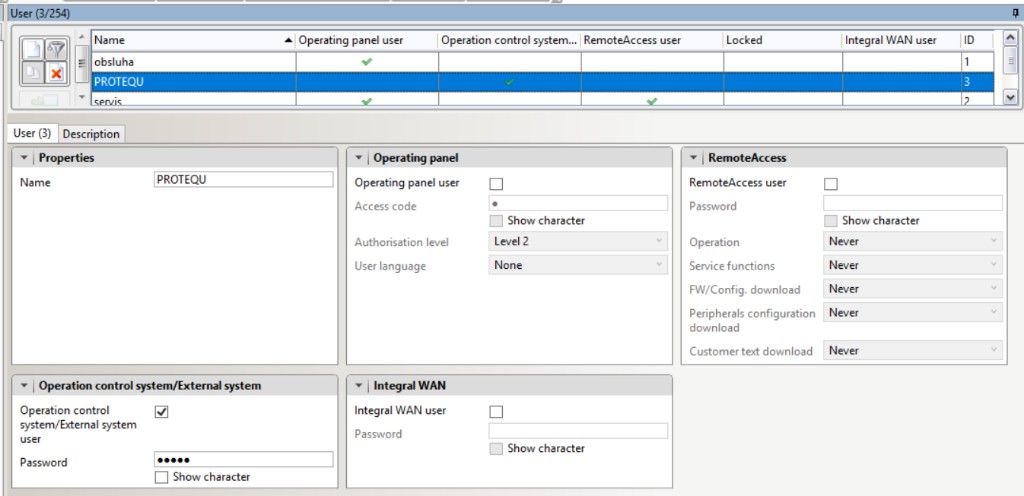Viewport: 1024px width, 496px height.
Task: Collapse the Properties section
Action: (24, 158)
